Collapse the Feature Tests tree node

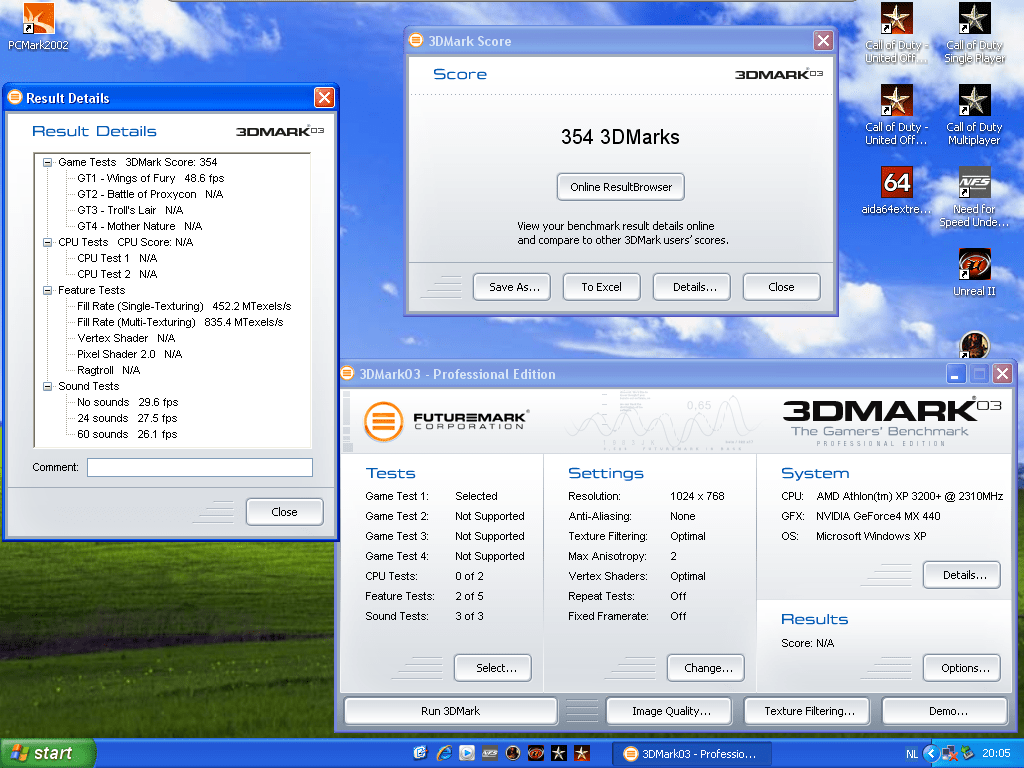[47, 290]
